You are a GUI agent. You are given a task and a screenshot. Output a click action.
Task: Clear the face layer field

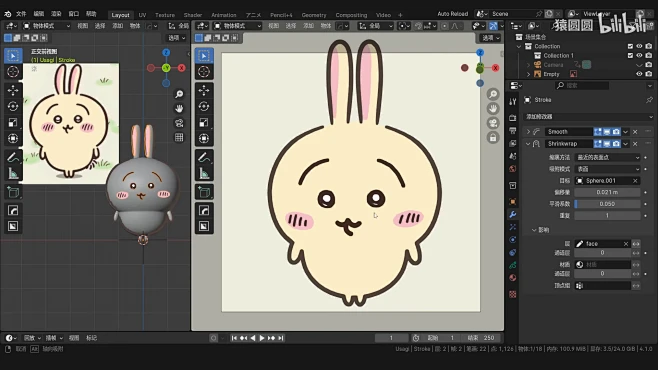[626, 244]
